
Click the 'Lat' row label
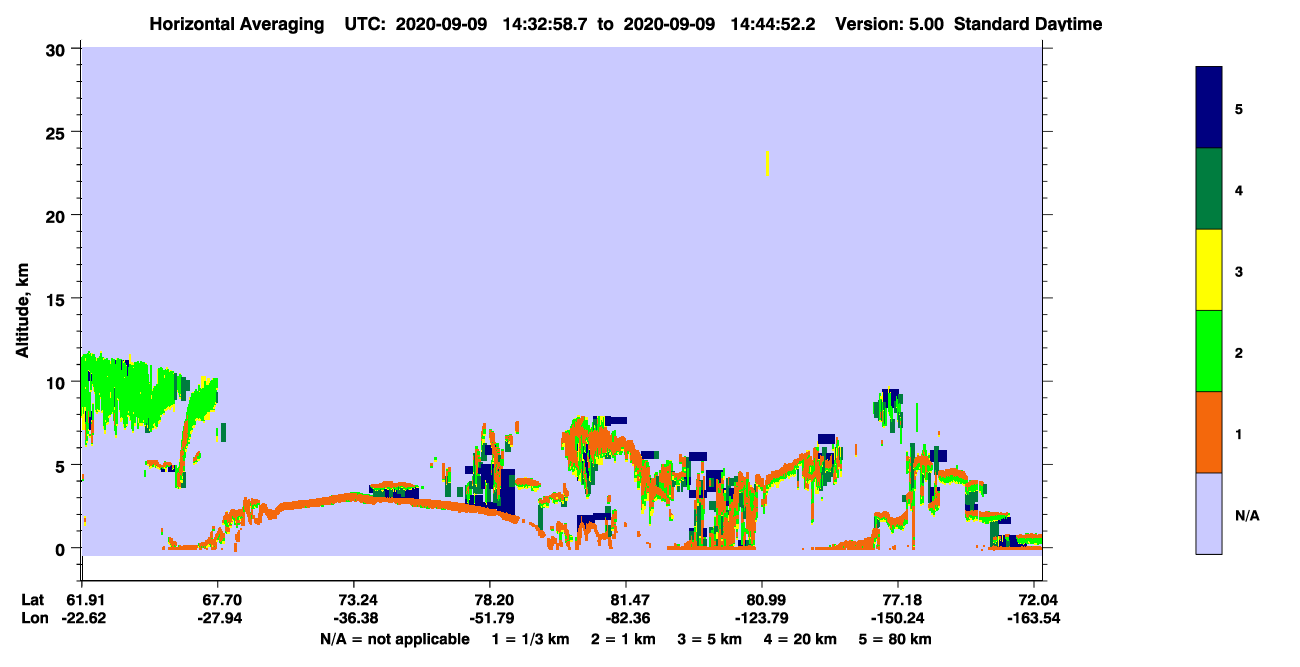pyautogui.click(x=33, y=600)
